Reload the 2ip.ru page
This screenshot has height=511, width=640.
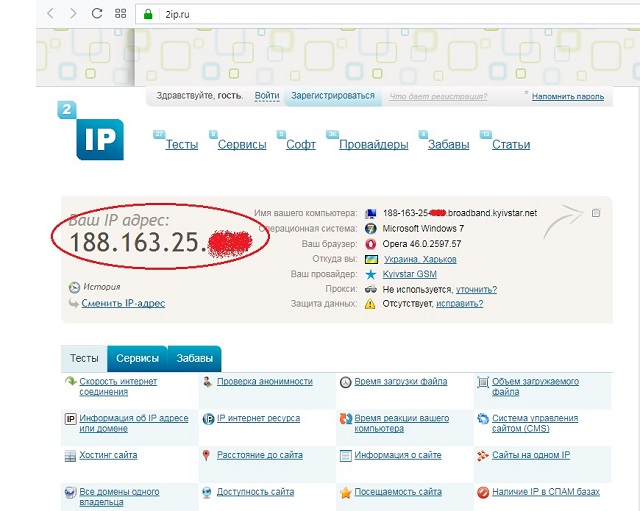(97, 13)
